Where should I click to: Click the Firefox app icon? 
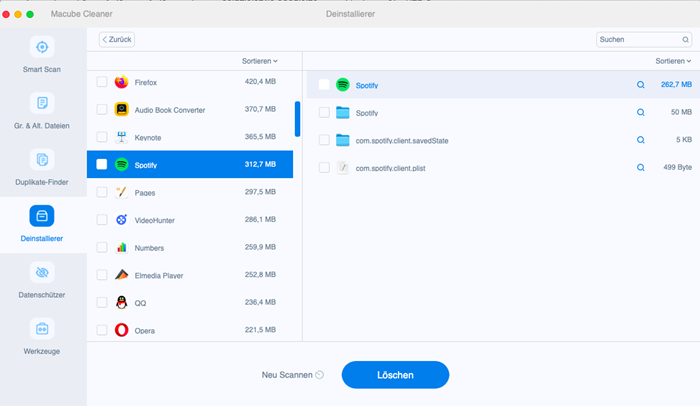[121, 82]
